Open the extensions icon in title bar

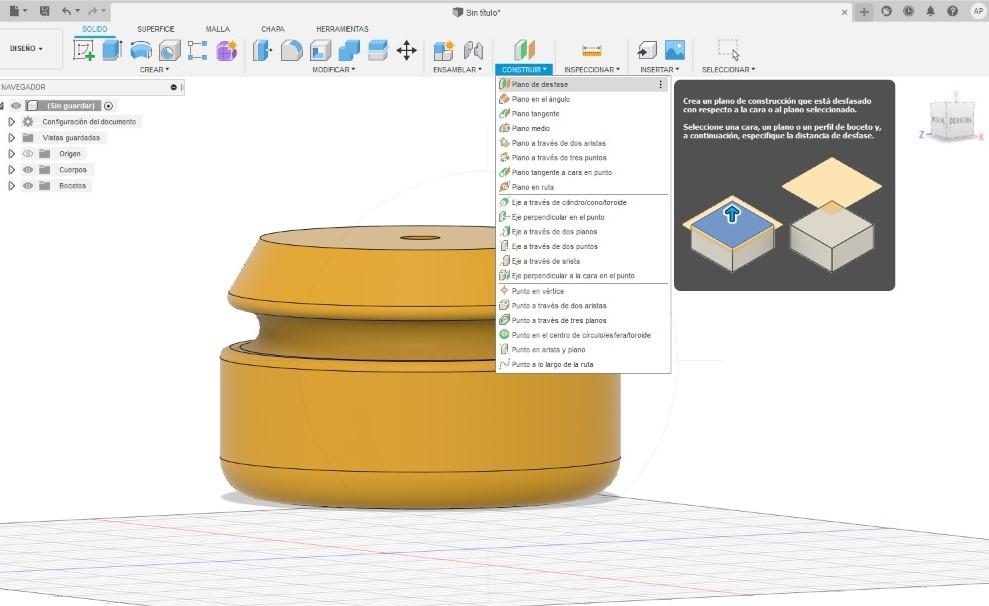886,11
